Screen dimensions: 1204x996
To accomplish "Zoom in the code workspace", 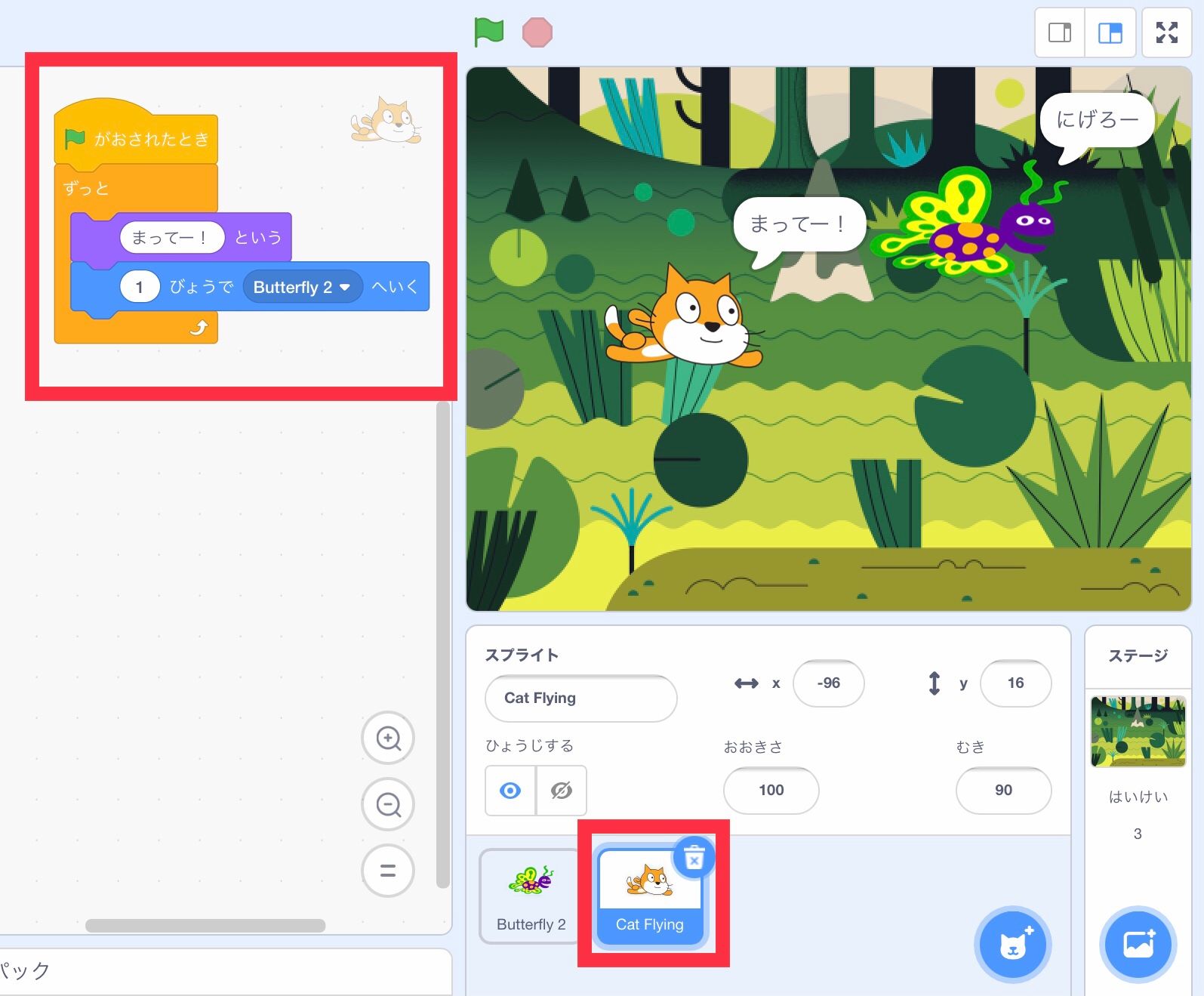I will pos(388,738).
